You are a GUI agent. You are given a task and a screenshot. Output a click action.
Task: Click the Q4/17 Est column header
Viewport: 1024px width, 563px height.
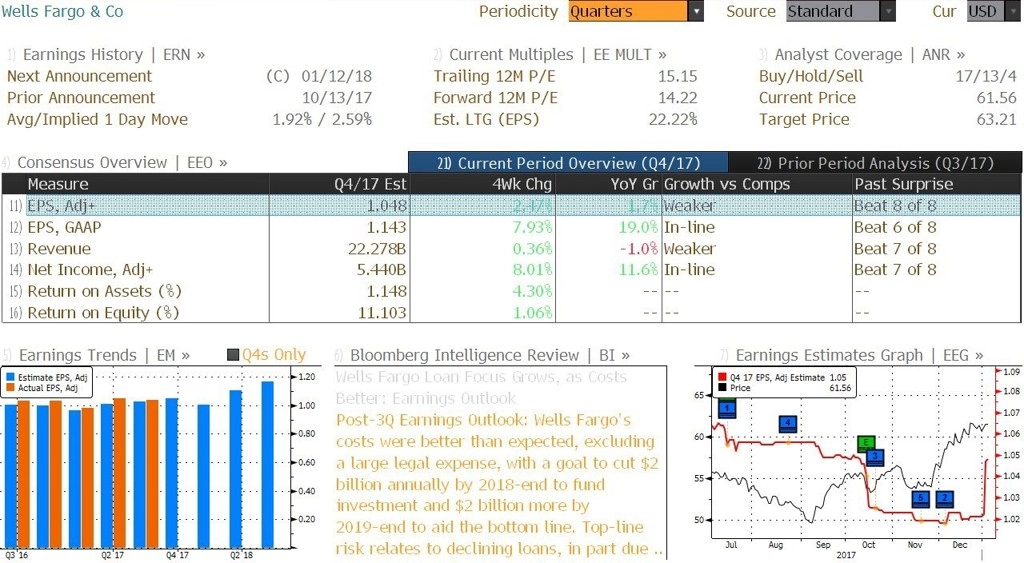point(339,184)
